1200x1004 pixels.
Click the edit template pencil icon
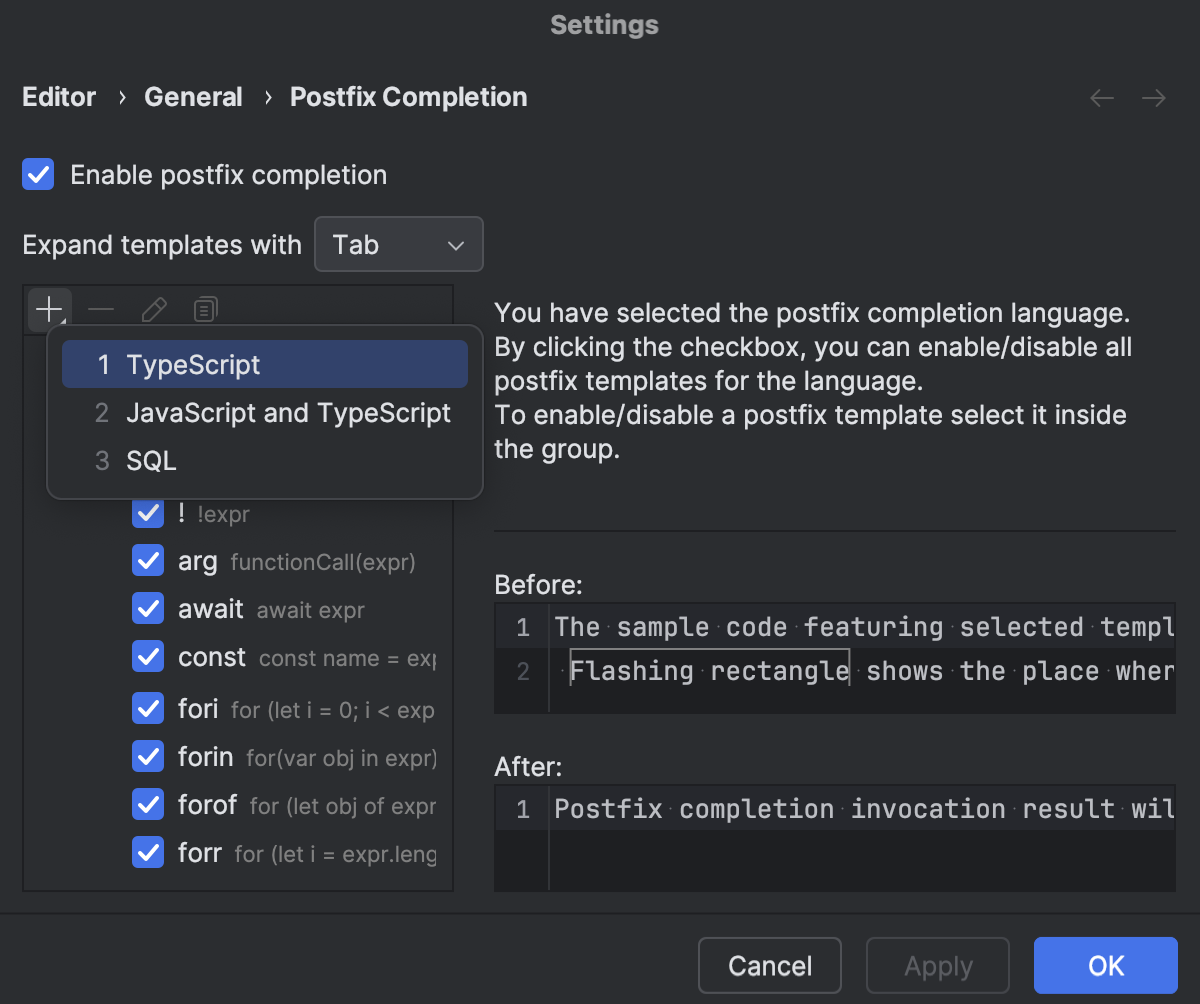pos(154,309)
